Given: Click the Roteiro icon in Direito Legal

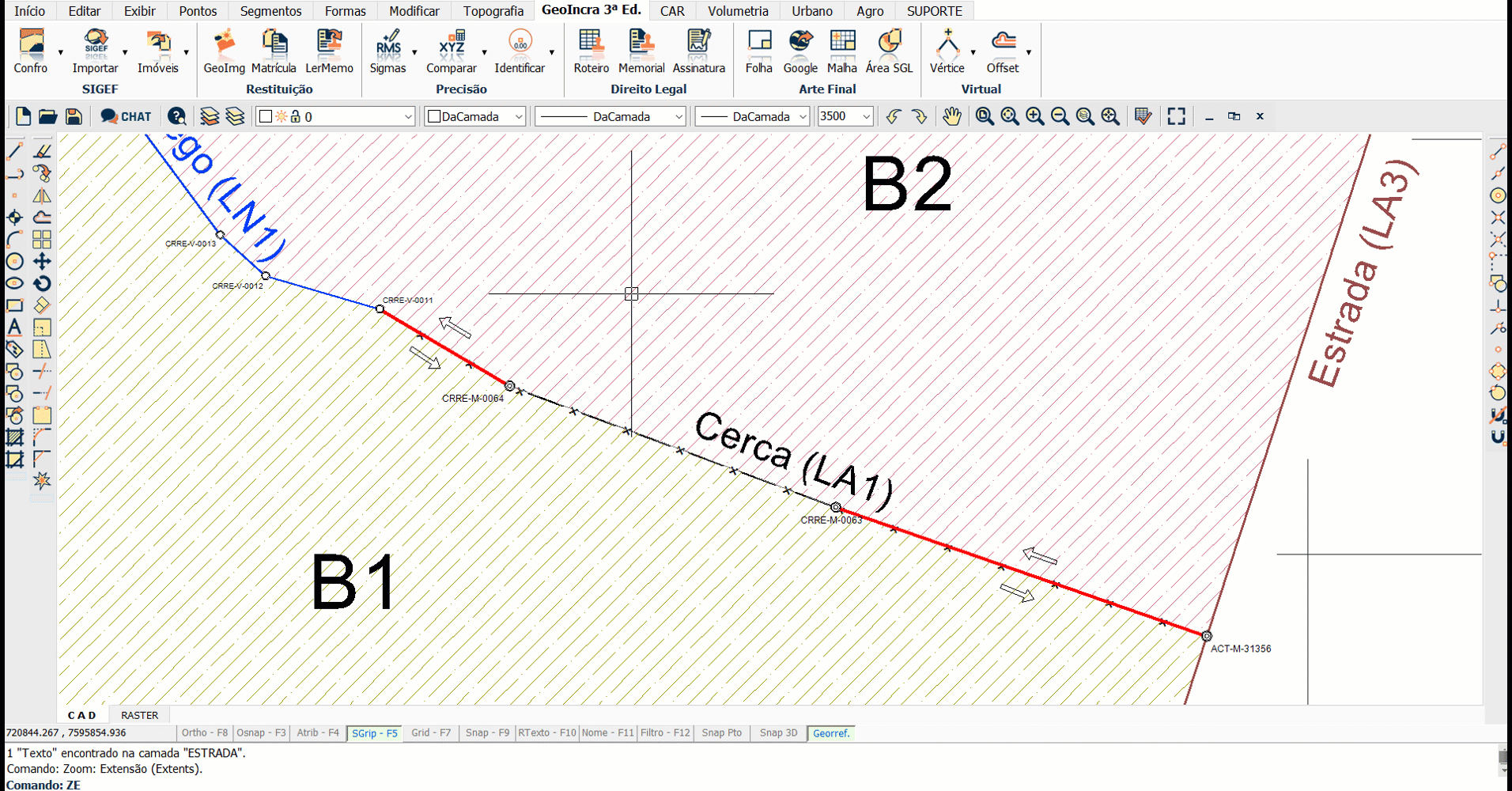Looking at the screenshot, I should pyautogui.click(x=591, y=51).
